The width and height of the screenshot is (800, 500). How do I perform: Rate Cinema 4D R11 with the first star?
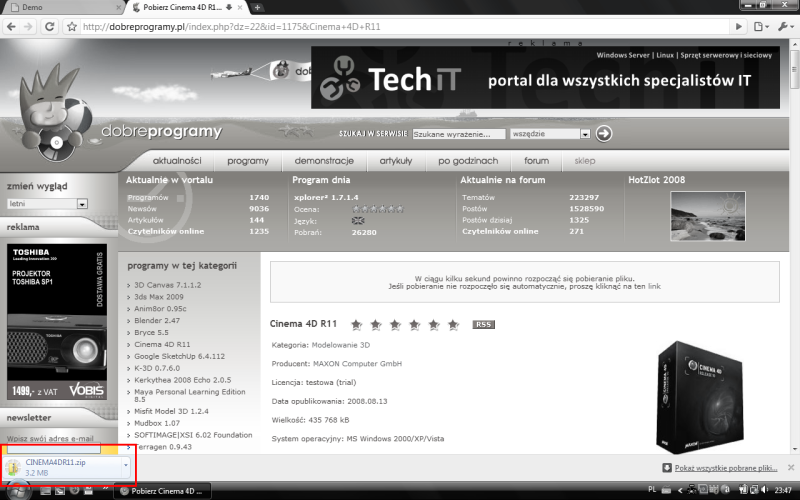point(357,324)
